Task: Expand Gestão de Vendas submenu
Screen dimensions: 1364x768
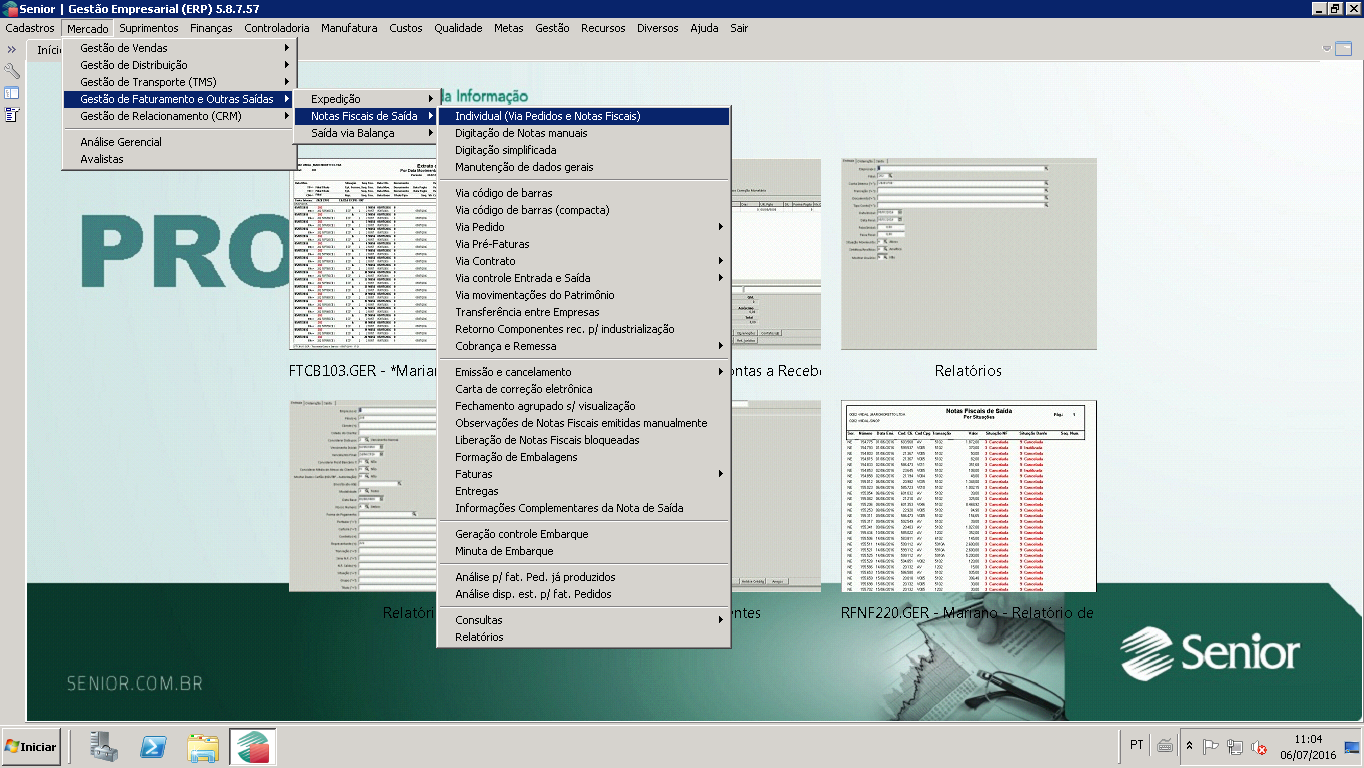Action: (x=179, y=48)
